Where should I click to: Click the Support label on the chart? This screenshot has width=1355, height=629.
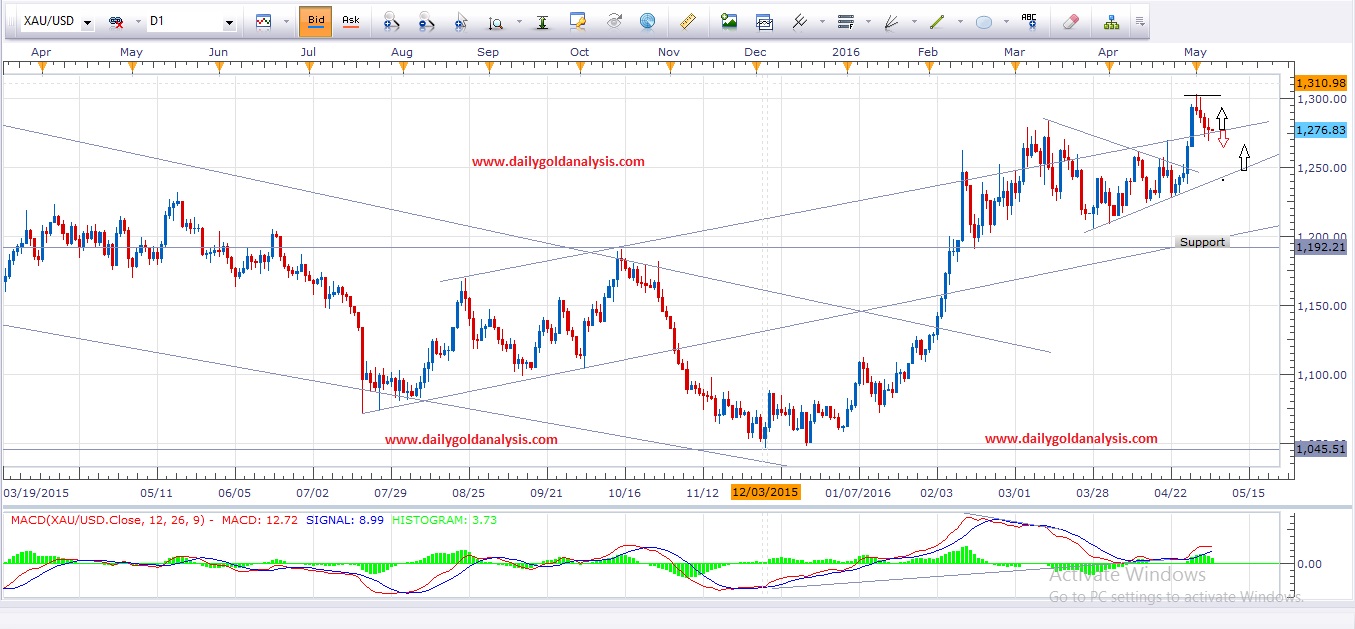pyautogui.click(x=1201, y=241)
